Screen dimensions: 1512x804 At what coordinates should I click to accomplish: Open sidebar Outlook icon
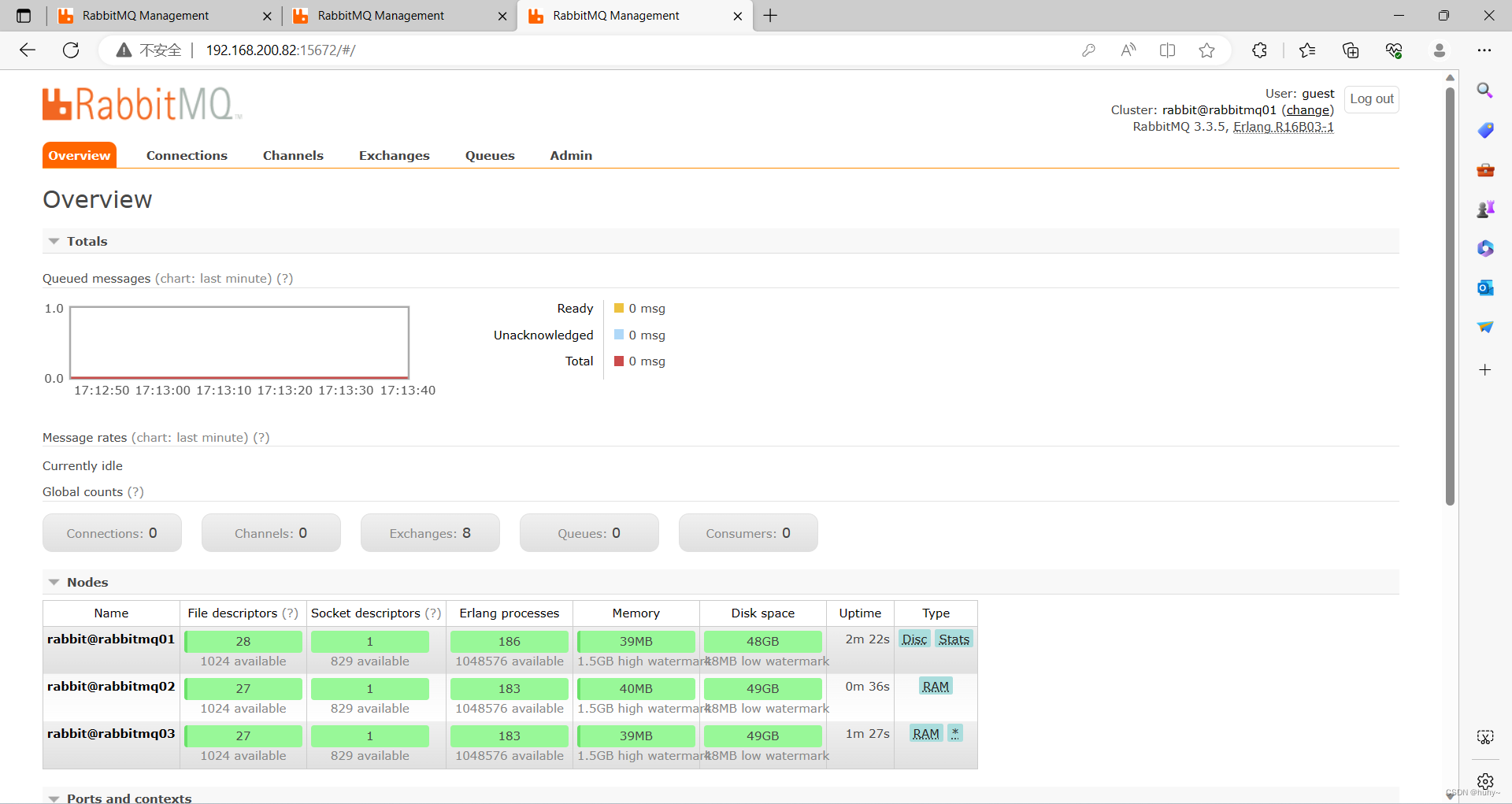pos(1485,287)
